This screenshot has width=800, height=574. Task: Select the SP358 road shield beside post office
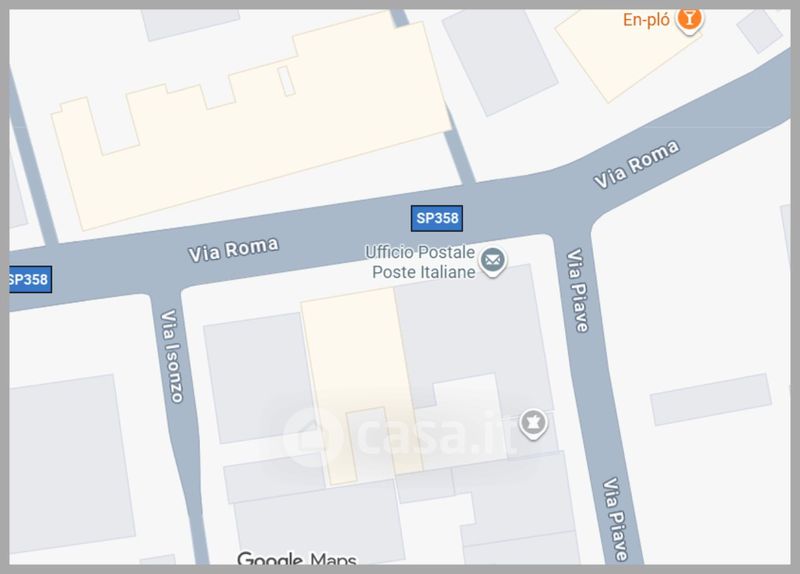tap(437, 218)
